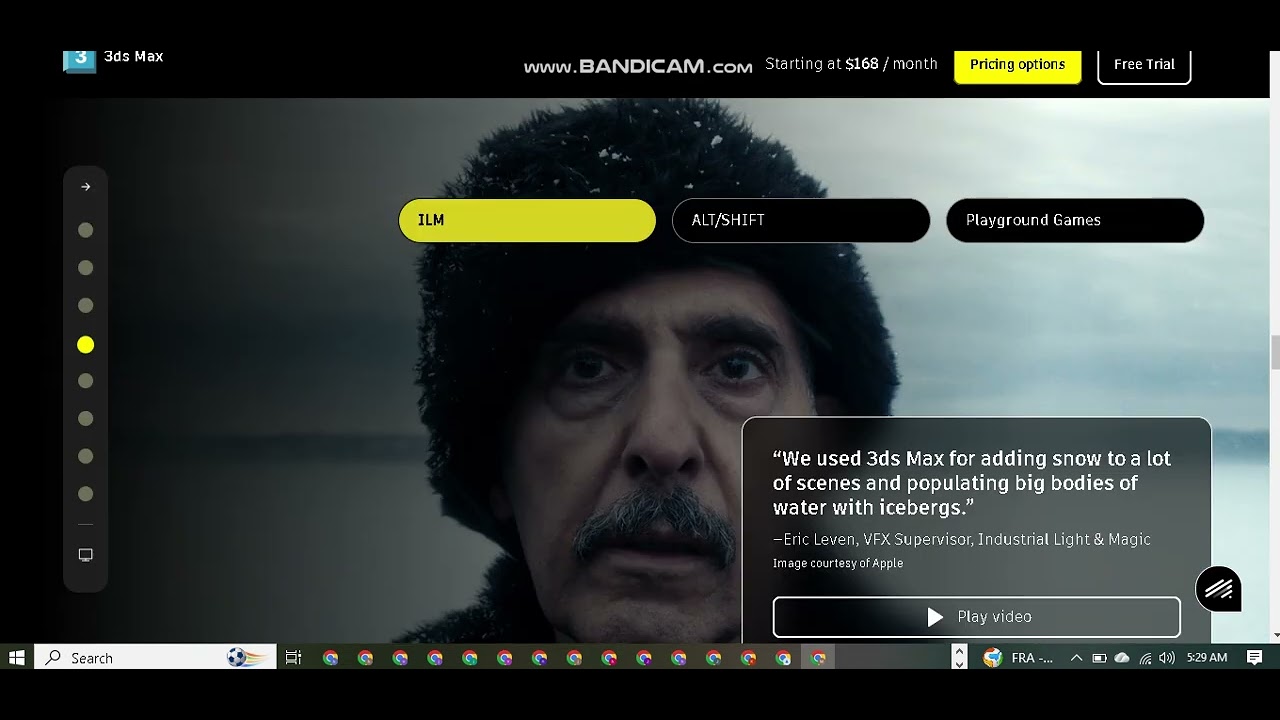Jump to the last section dot in the side navigation
This screenshot has height=720, width=1280.
pos(86,493)
